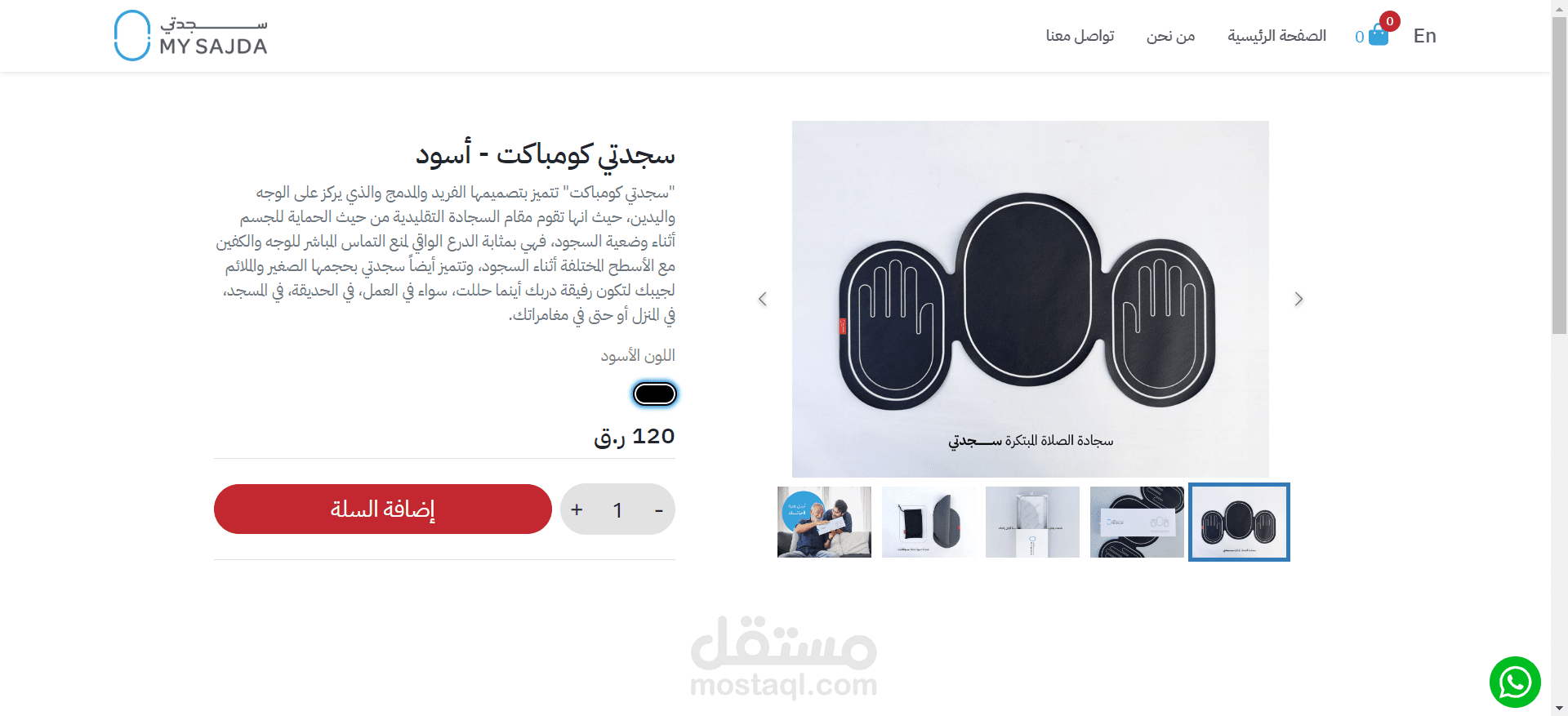Open تواصل معنا contact page

tap(1080, 36)
